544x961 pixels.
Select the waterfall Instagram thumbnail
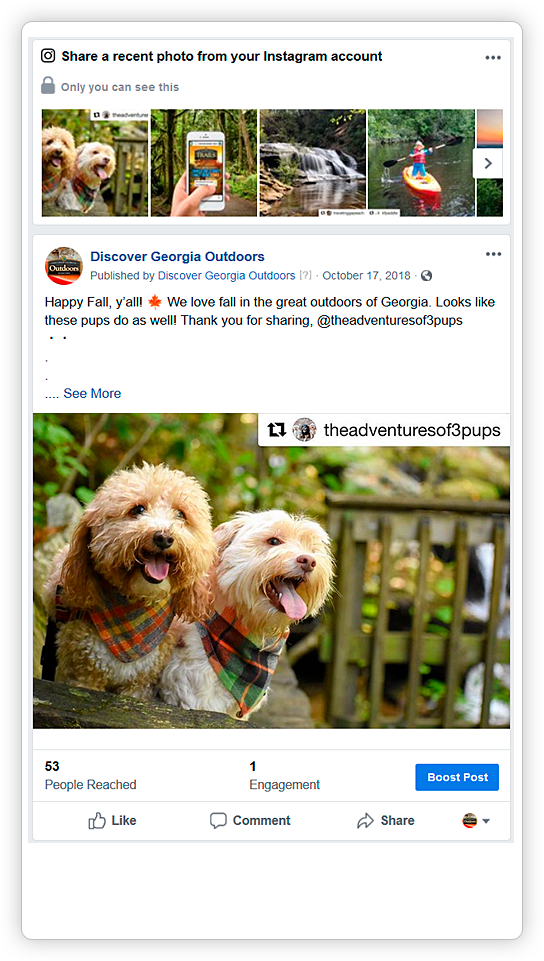[x=312, y=162]
